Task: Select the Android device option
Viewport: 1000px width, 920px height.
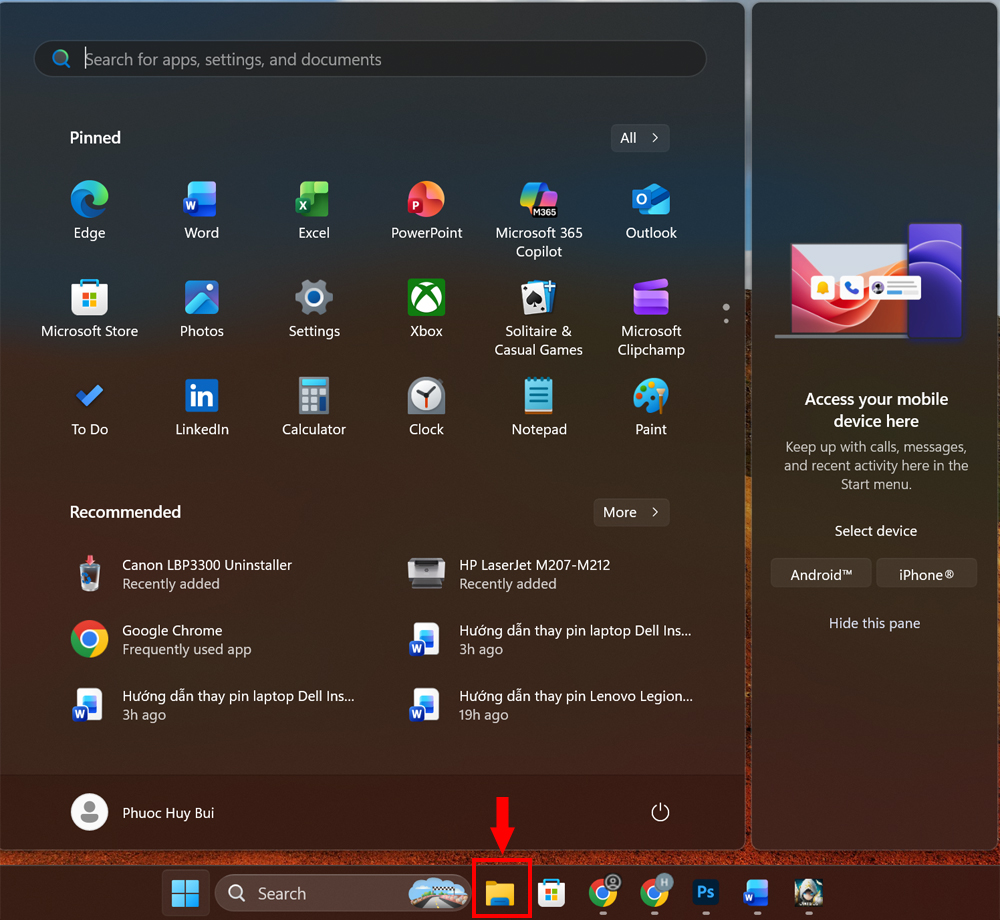Action: 820,573
